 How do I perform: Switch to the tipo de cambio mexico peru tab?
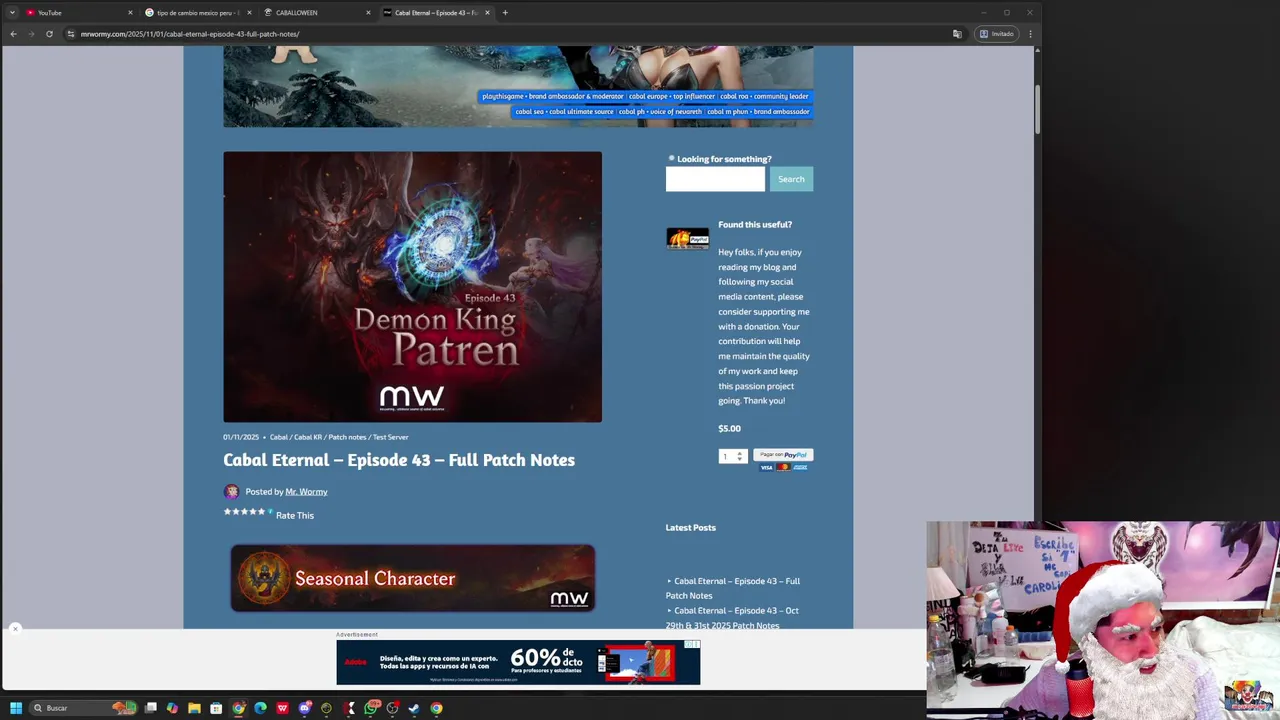198,13
